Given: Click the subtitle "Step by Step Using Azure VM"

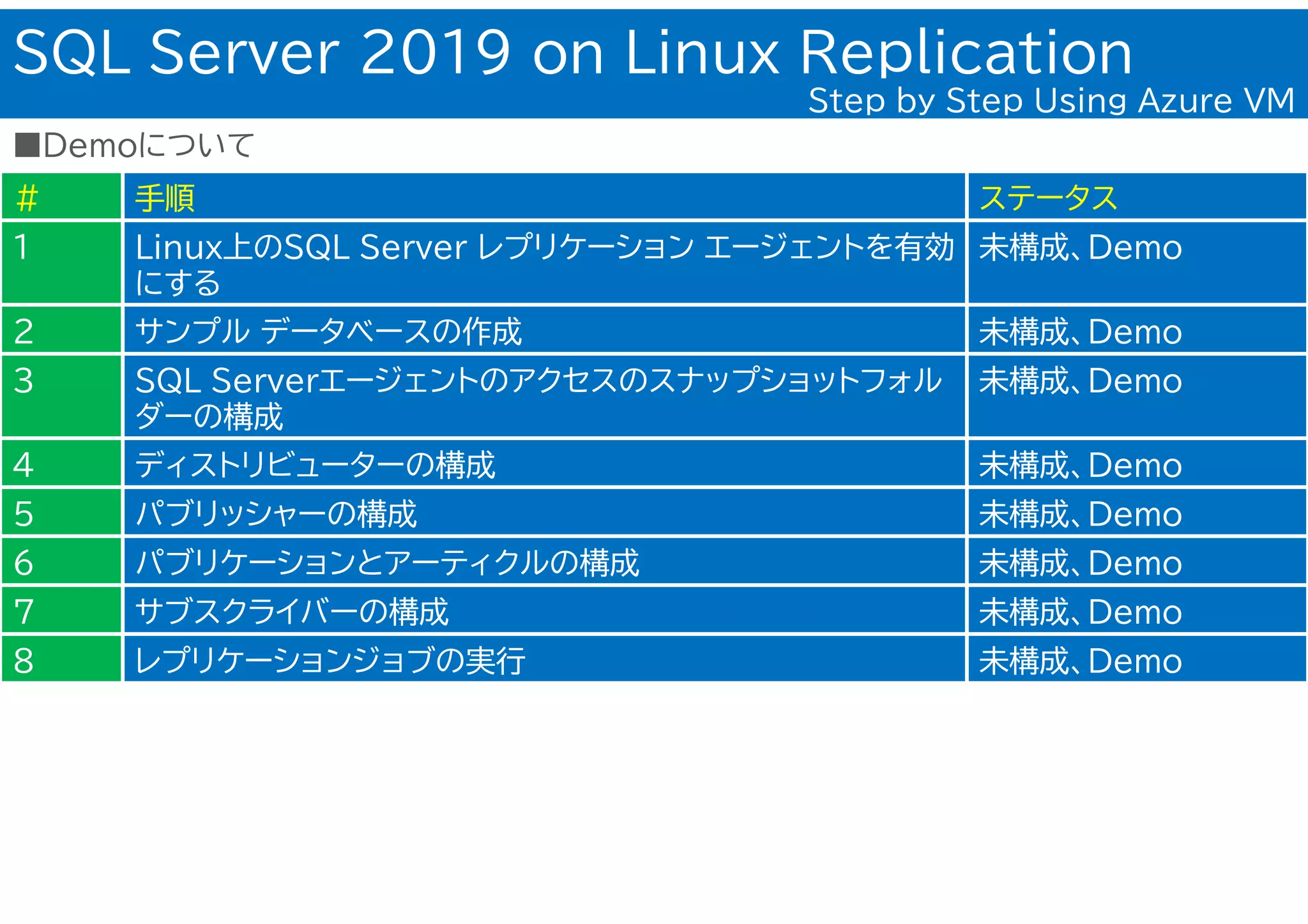Looking at the screenshot, I should 1051,101.
